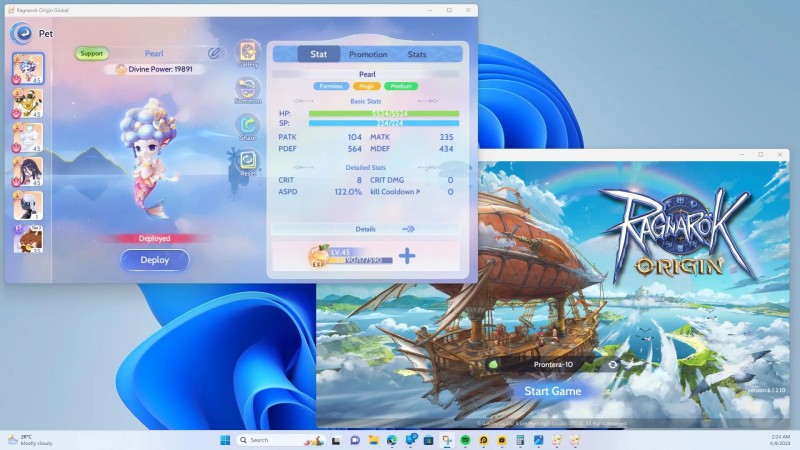Switch to the Stats tab

(417, 54)
